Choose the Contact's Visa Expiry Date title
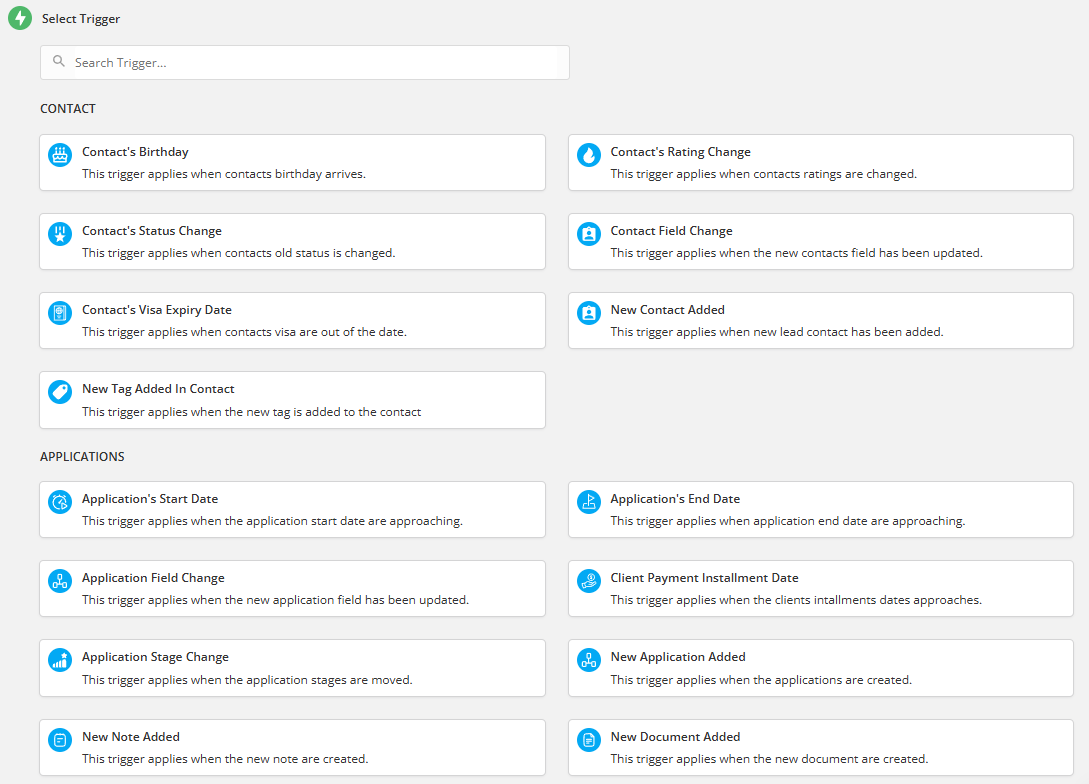Image resolution: width=1089 pixels, height=784 pixels. pos(156,310)
